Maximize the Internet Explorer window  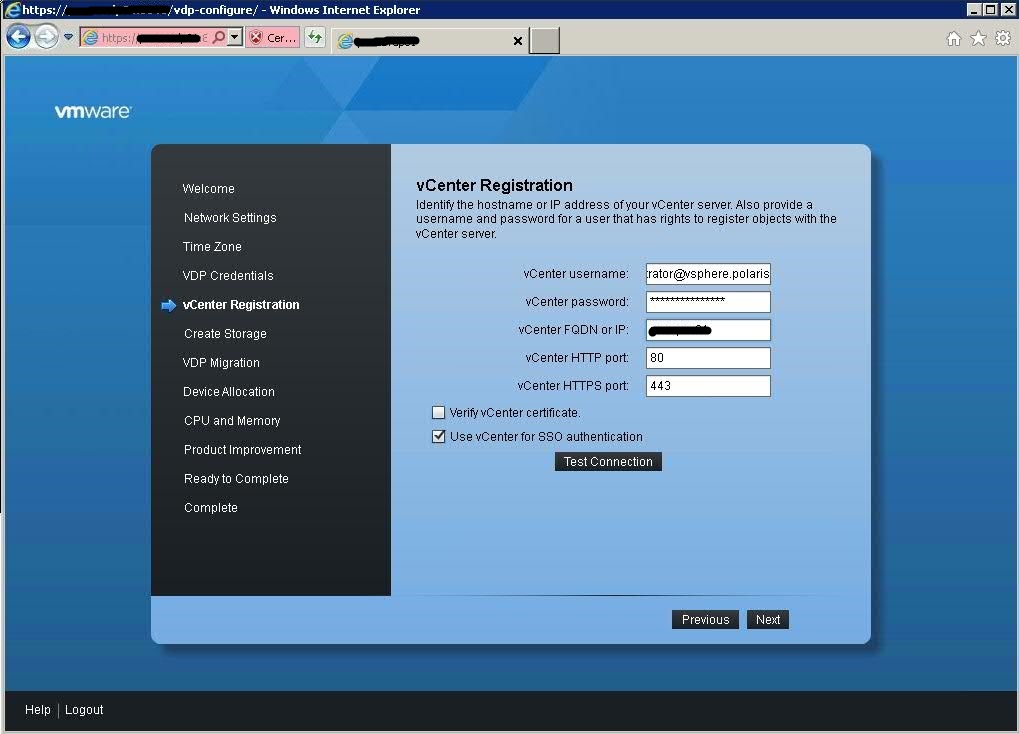[990, 10]
